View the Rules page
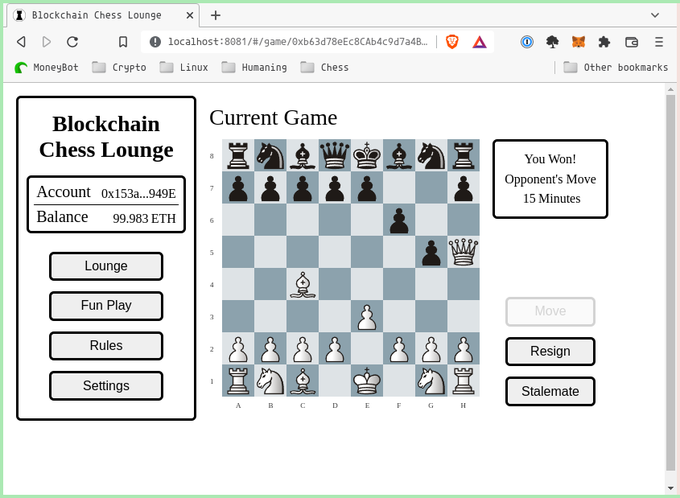Image resolution: width=680 pixels, height=498 pixels. (x=106, y=346)
